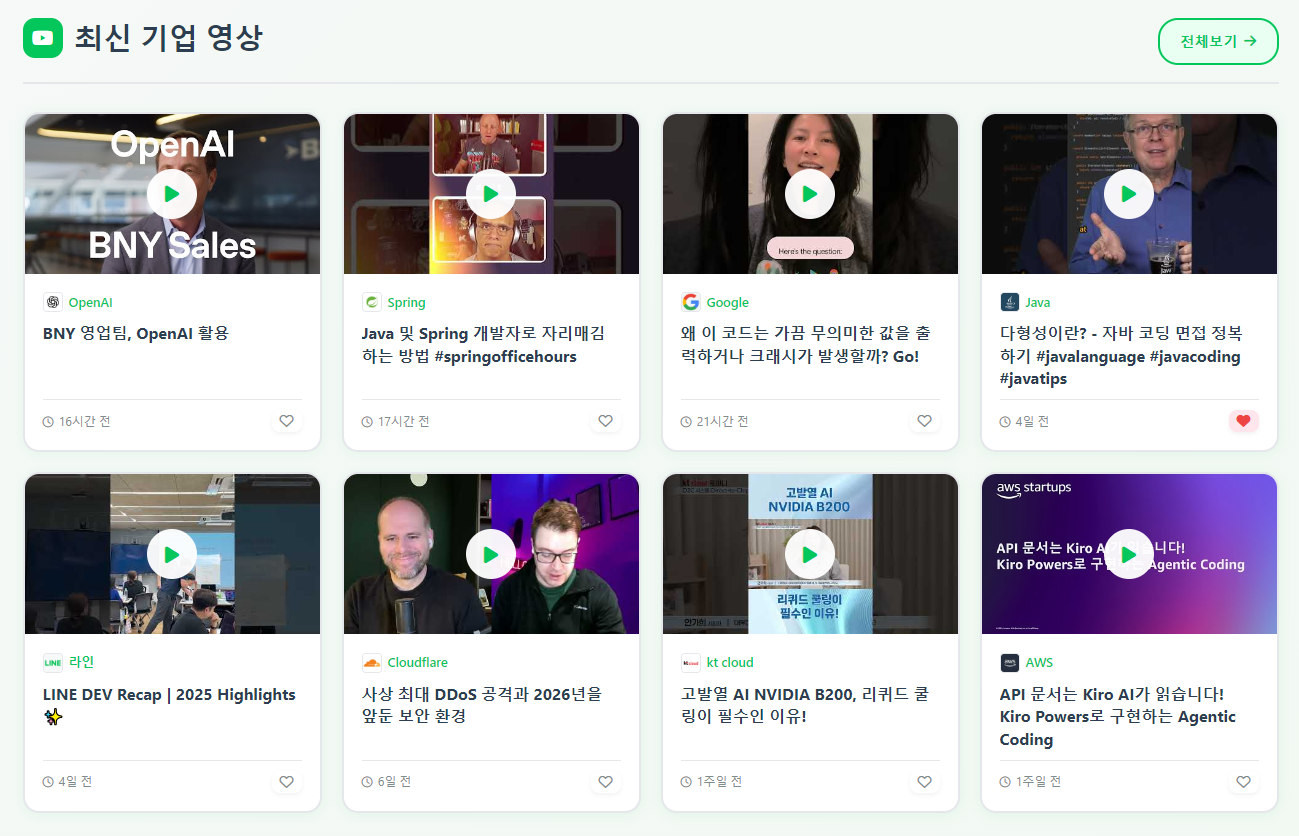Open the 라인 channel name link
Image resolution: width=1299 pixels, height=836 pixels.
point(81,662)
